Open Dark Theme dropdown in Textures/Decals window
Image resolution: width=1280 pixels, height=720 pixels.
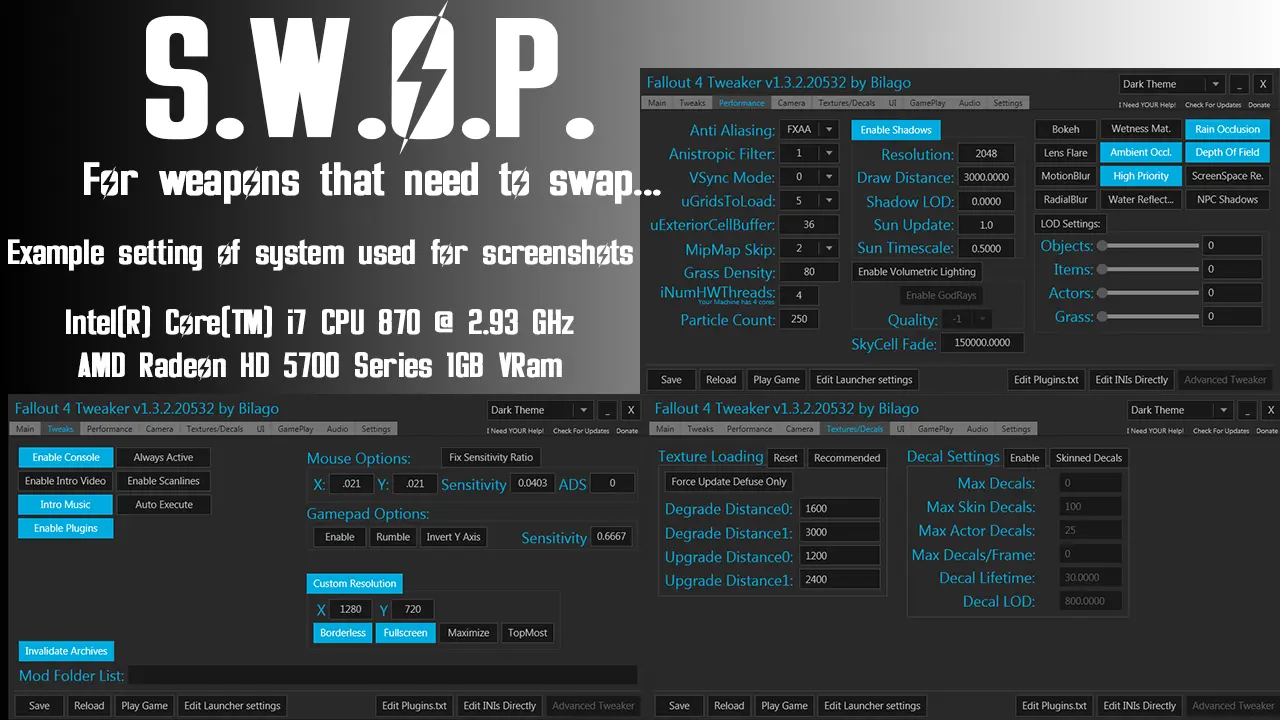pyautogui.click(x=1180, y=410)
